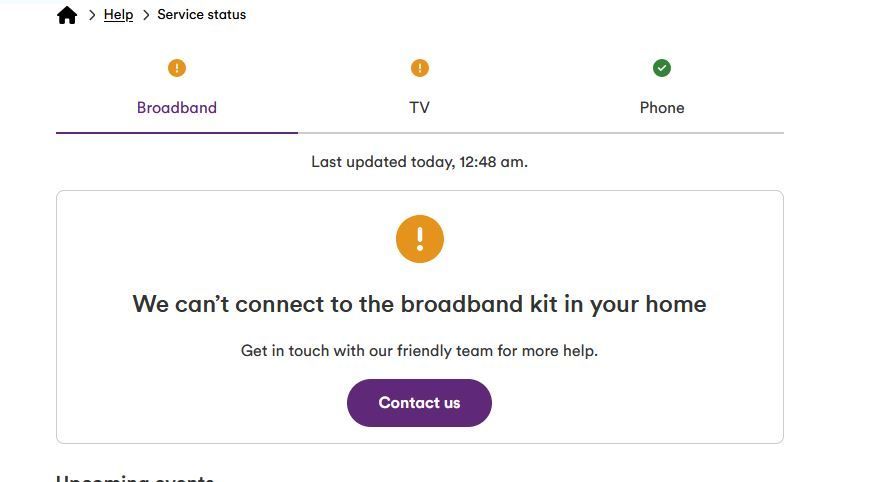
Task: Click the Last updated today timestamp text
Action: coord(419,162)
